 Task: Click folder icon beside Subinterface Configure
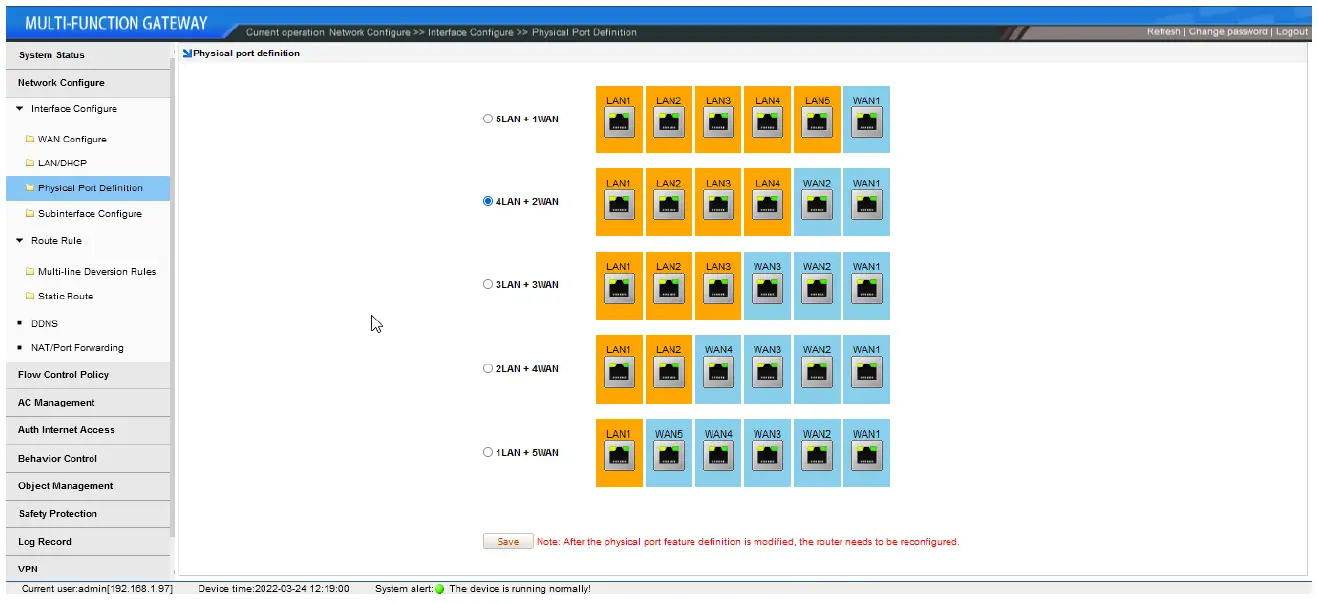[30, 213]
